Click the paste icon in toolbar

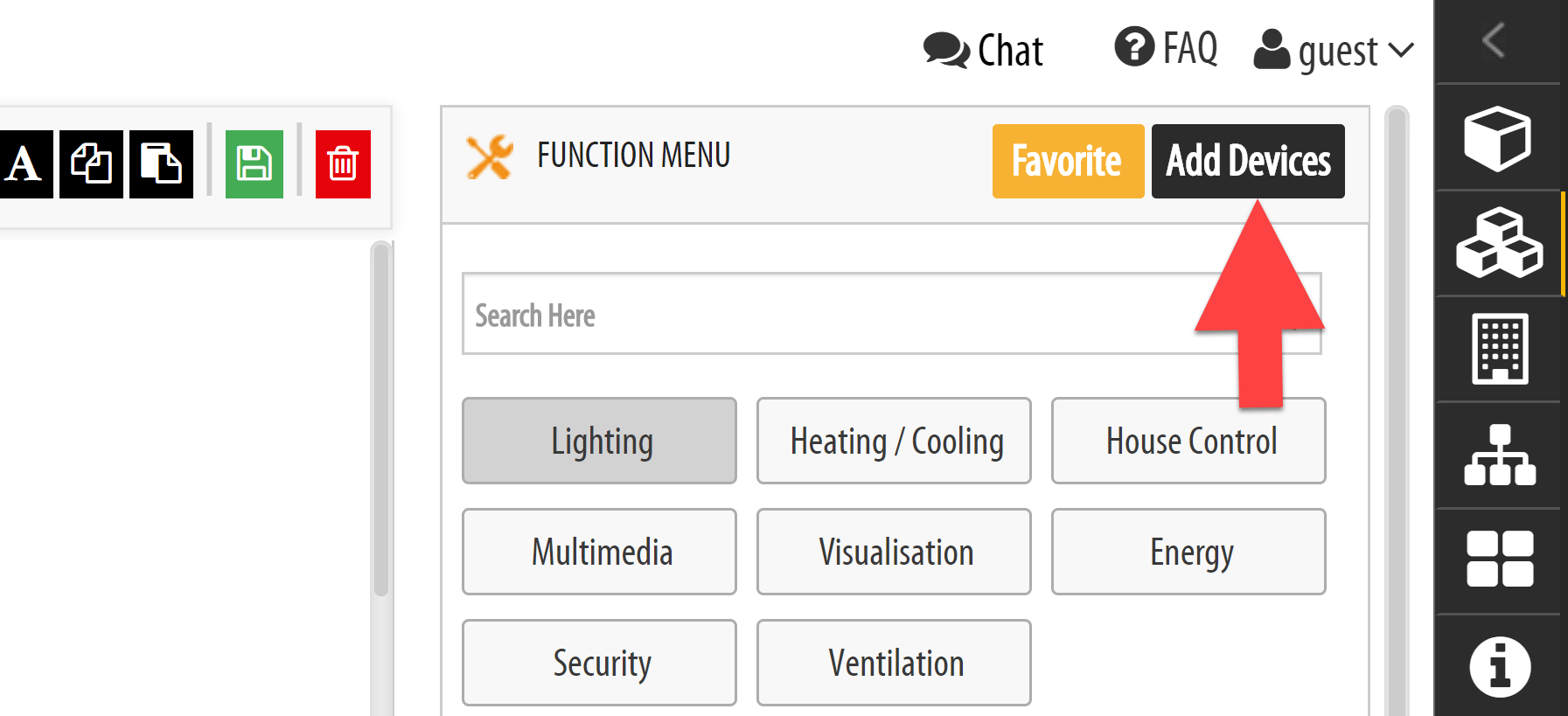point(161,164)
